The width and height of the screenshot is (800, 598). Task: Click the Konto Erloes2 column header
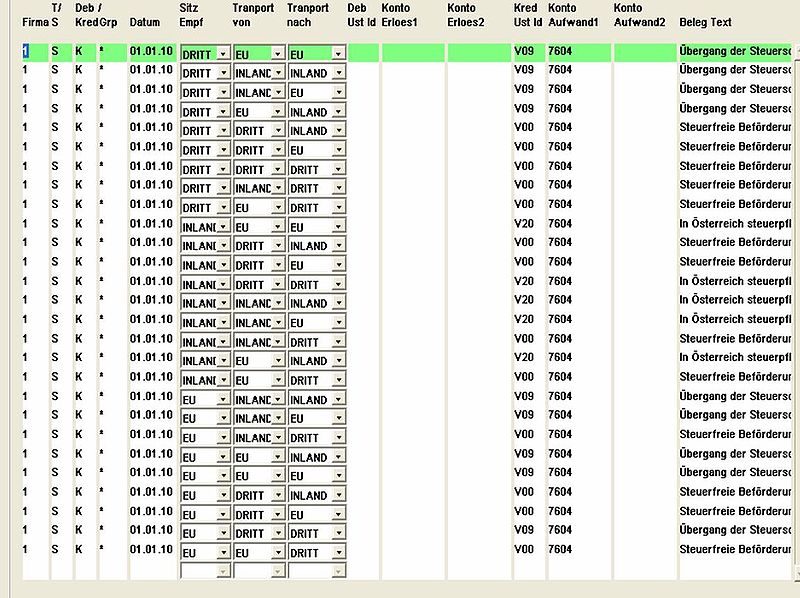tap(466, 15)
